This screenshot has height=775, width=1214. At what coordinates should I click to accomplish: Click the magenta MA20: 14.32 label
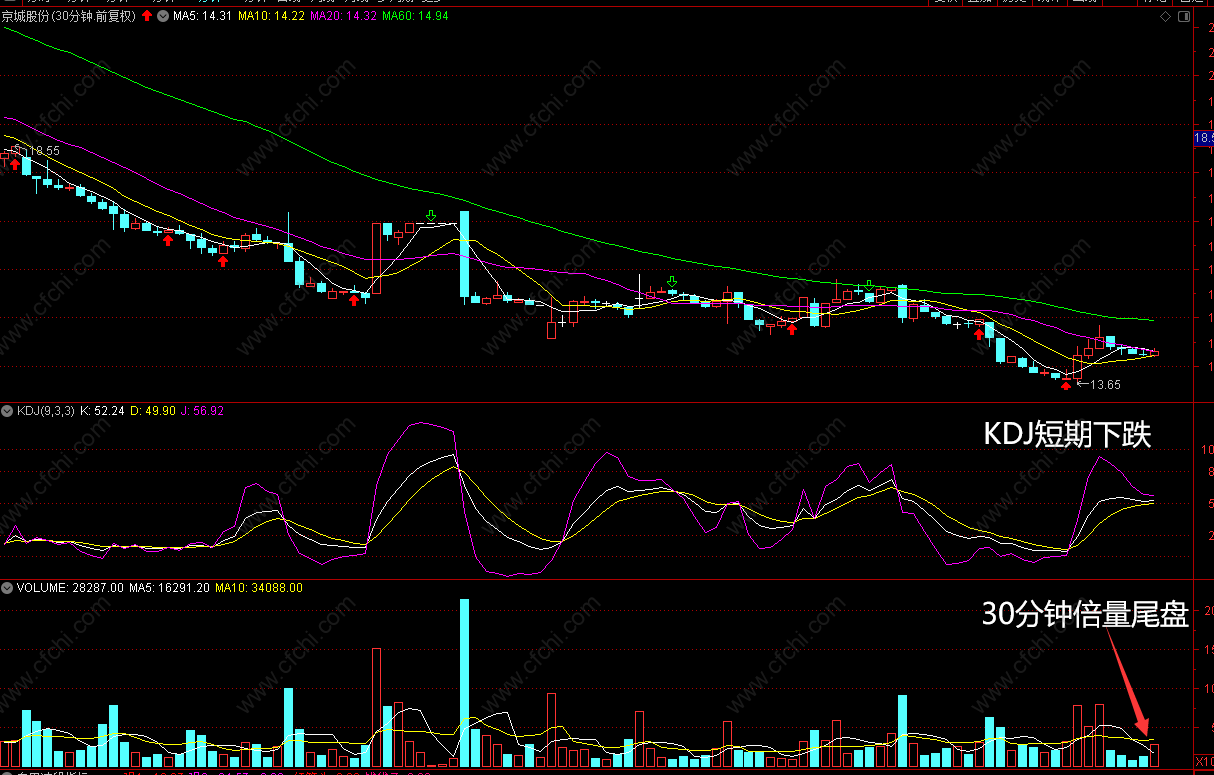pyautogui.click(x=344, y=16)
